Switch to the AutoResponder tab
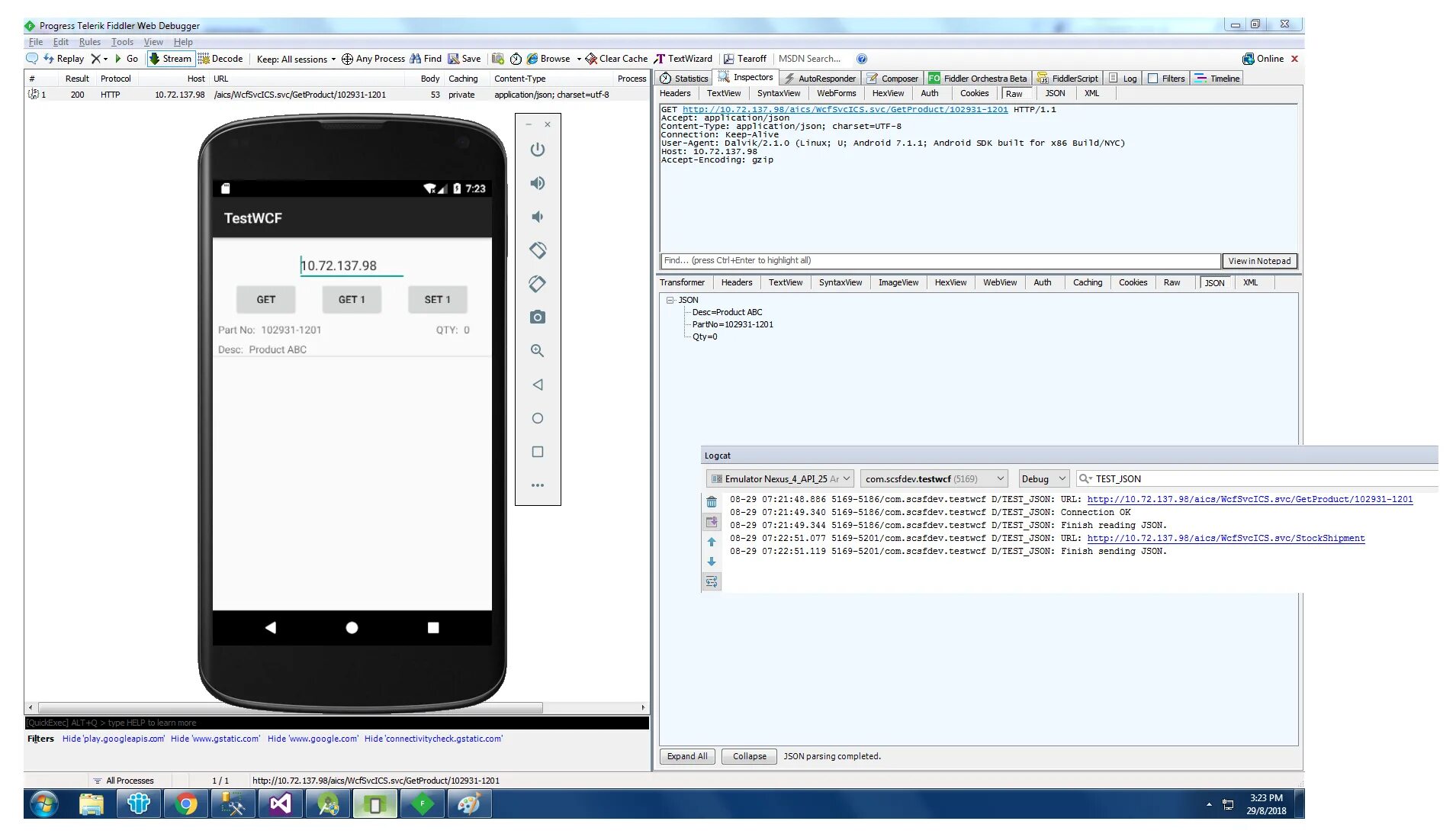Viewport: 1456px width, 834px height. pyautogui.click(x=820, y=79)
